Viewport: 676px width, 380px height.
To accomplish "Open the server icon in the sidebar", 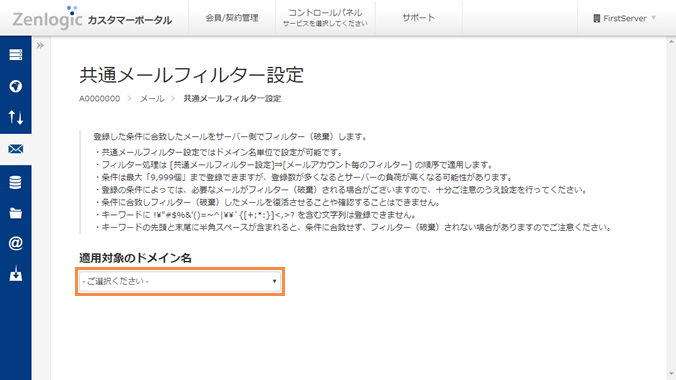I will 16,55.
